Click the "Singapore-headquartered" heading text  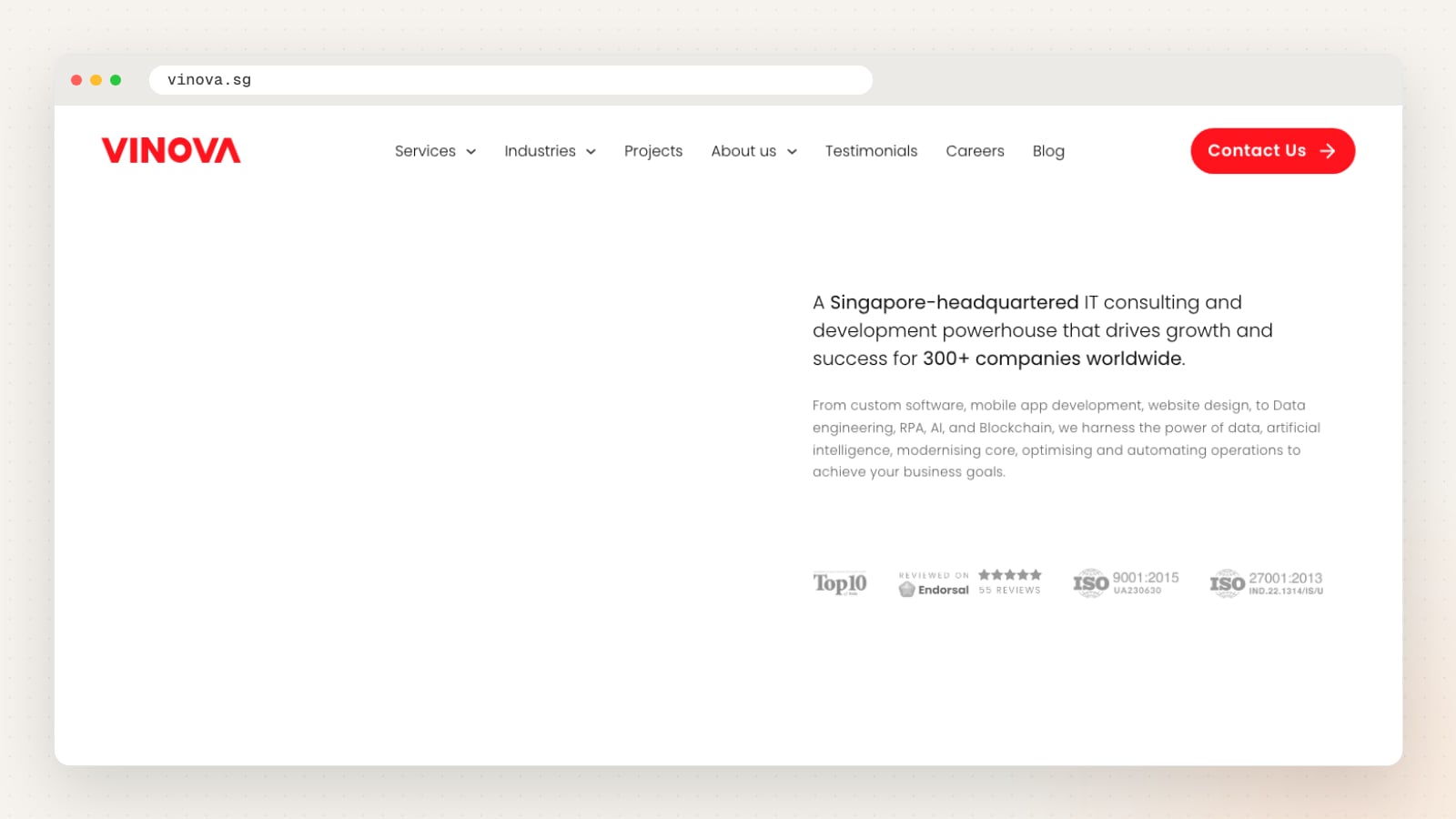954,302
